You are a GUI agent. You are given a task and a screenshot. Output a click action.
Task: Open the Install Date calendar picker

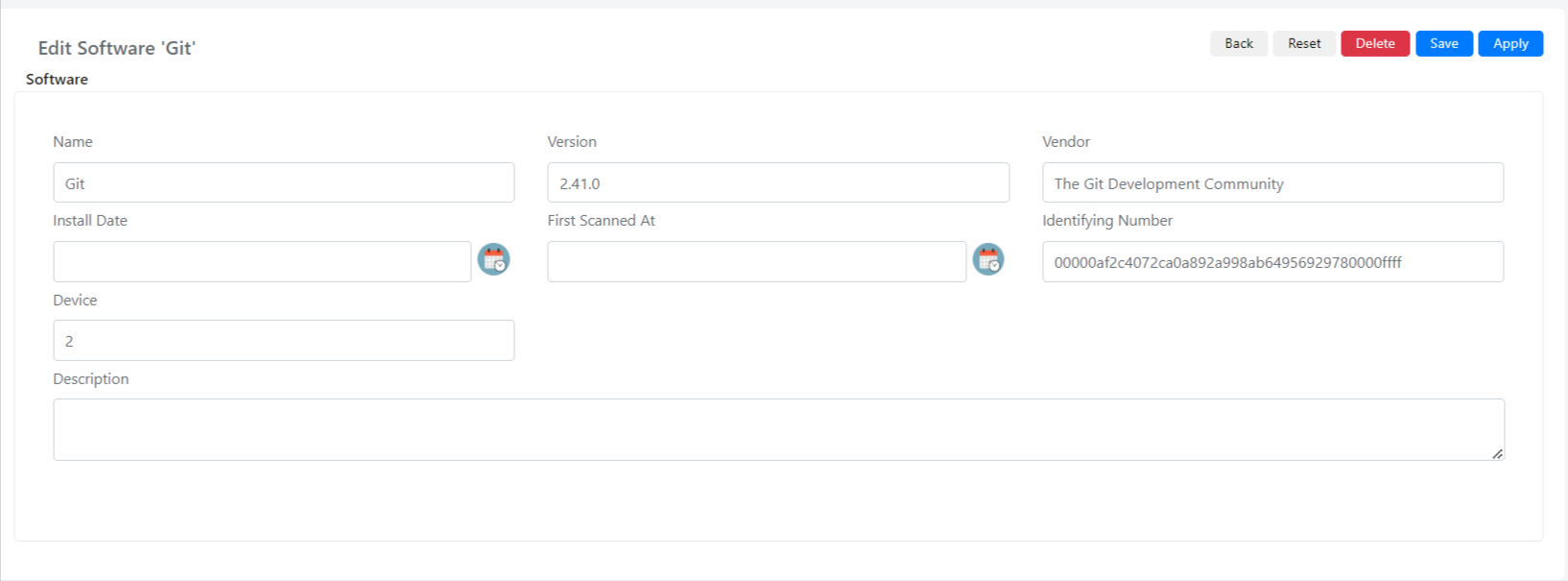[x=493, y=259]
